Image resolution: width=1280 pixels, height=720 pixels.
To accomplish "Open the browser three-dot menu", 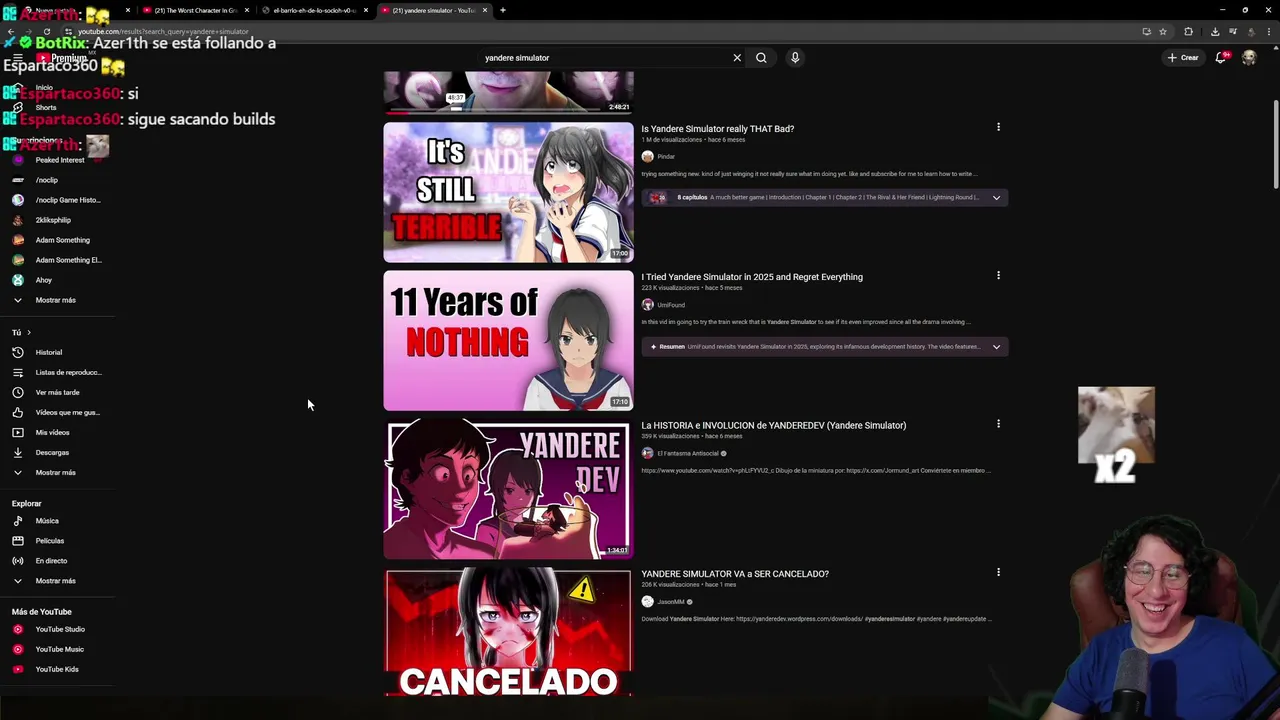I will tap(1270, 31).
